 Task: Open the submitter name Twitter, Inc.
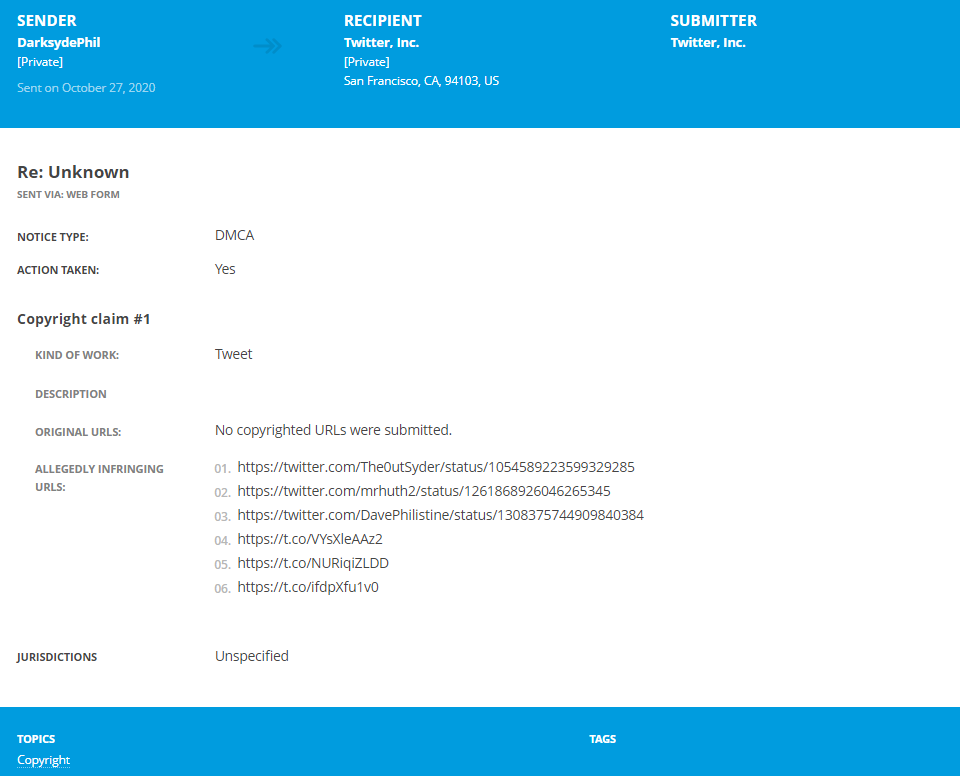tap(708, 43)
